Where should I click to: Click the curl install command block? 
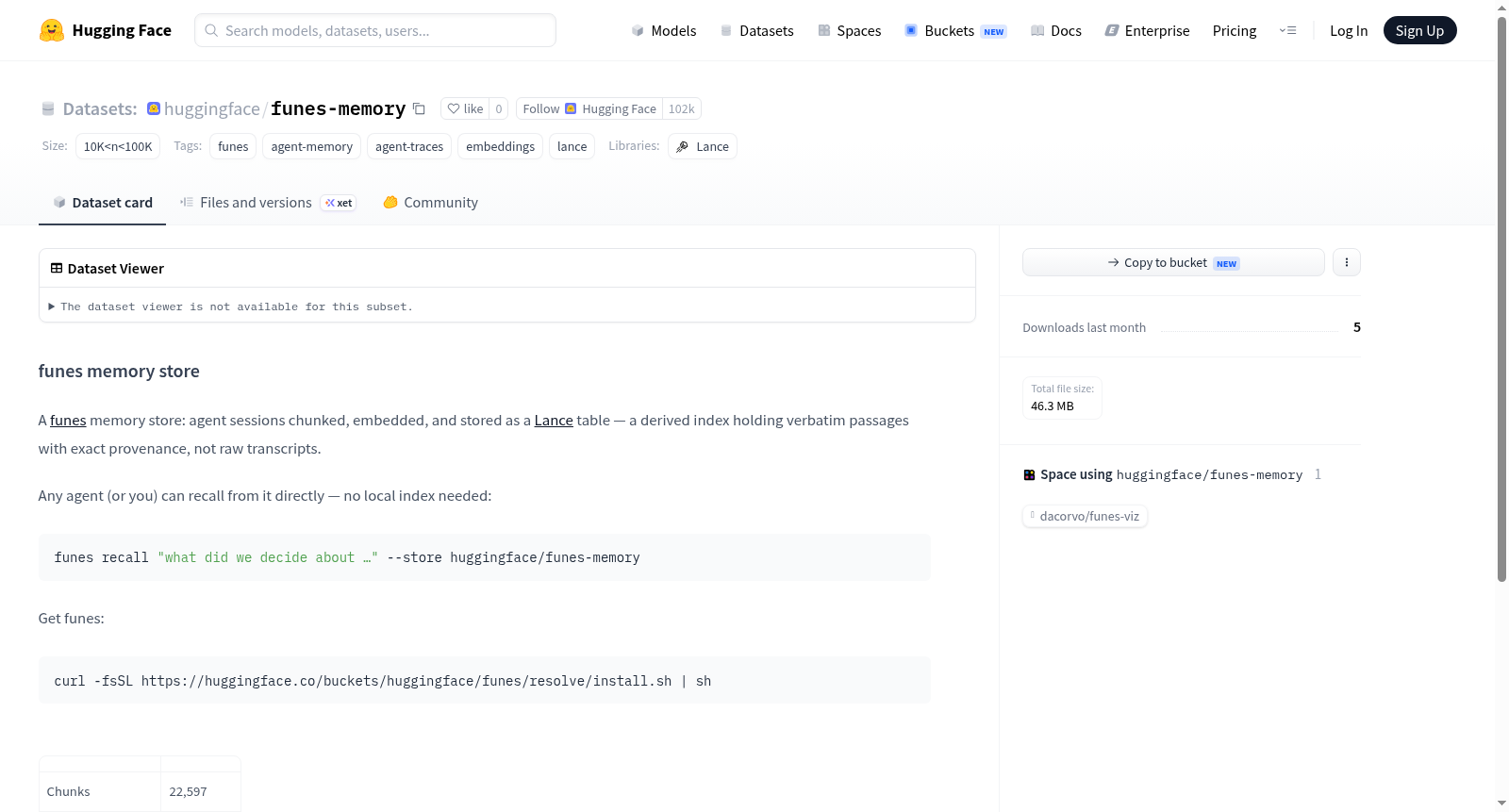485,680
